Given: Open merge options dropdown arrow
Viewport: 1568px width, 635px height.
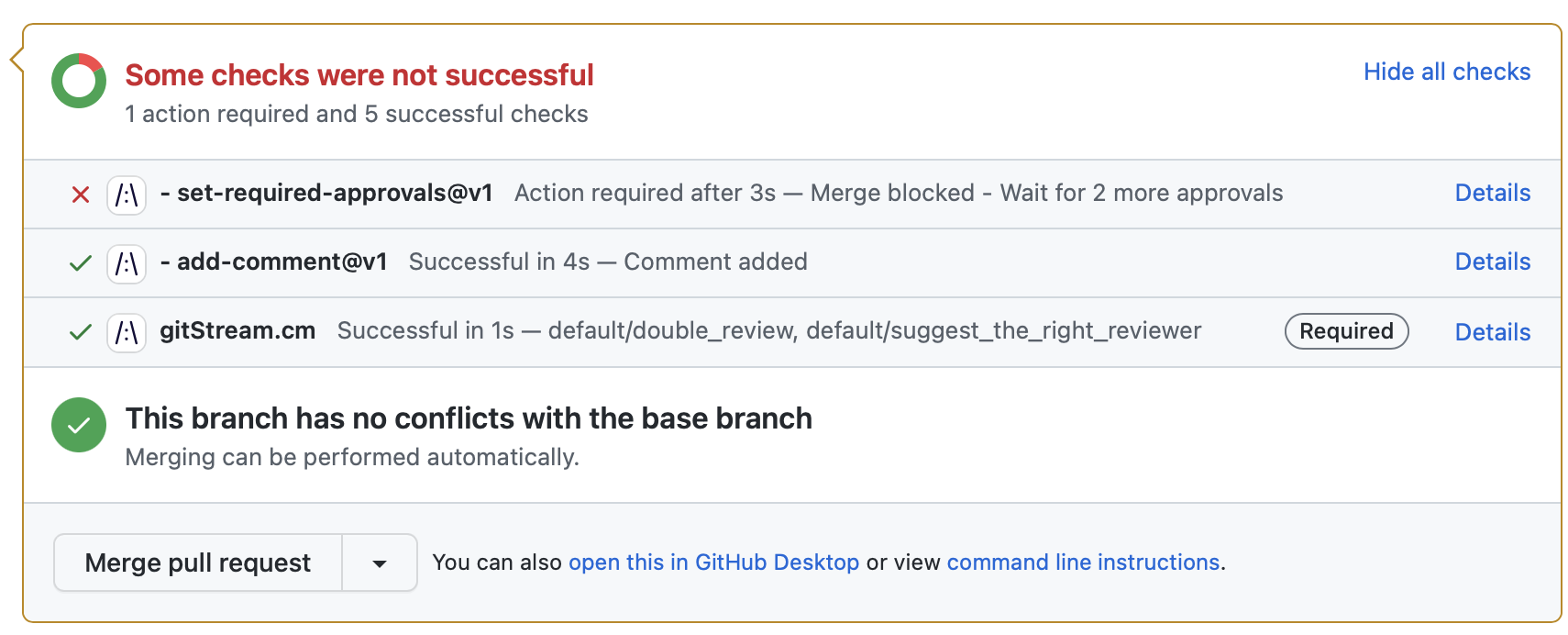Looking at the screenshot, I should [x=380, y=563].
